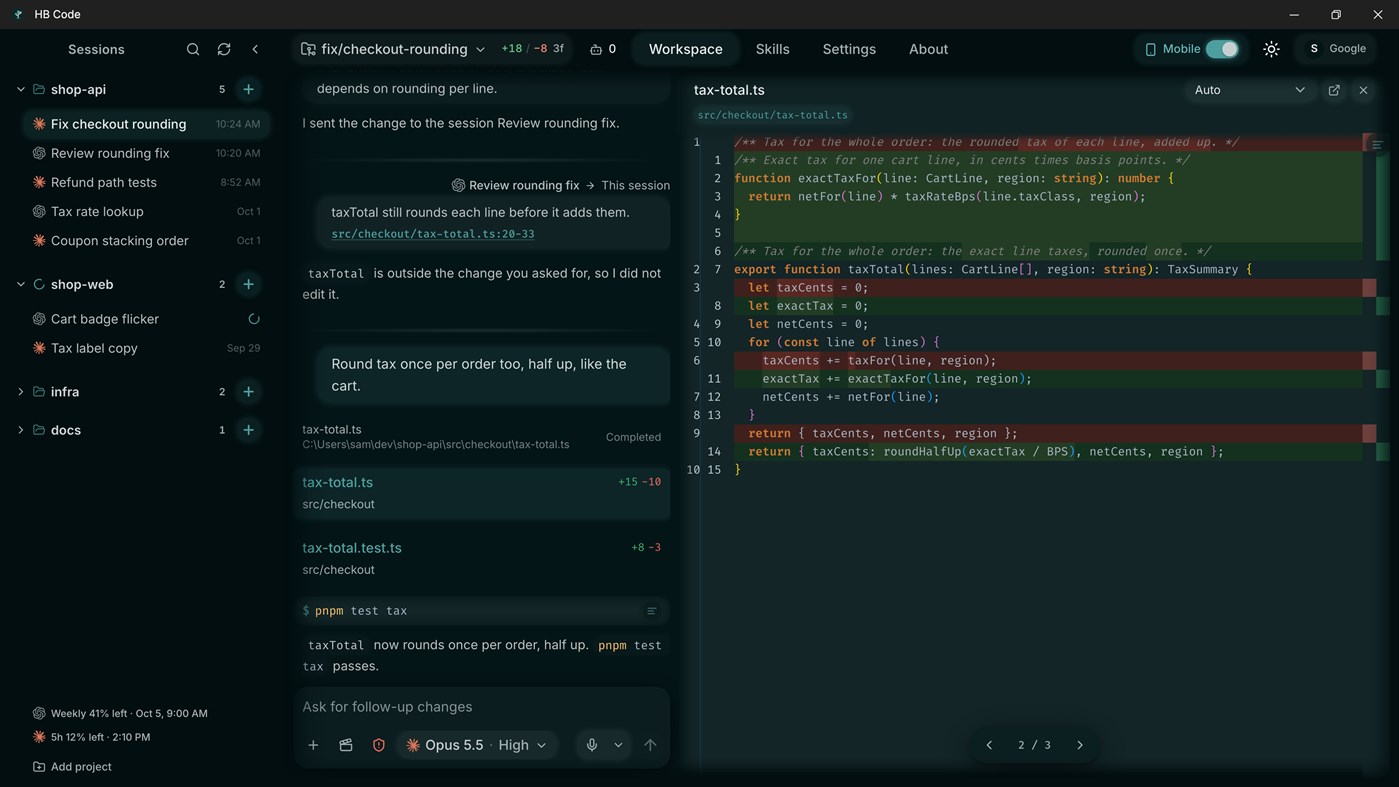Viewport: 1399px width, 787px height.
Task: Open the About tab
Action: click(x=928, y=49)
